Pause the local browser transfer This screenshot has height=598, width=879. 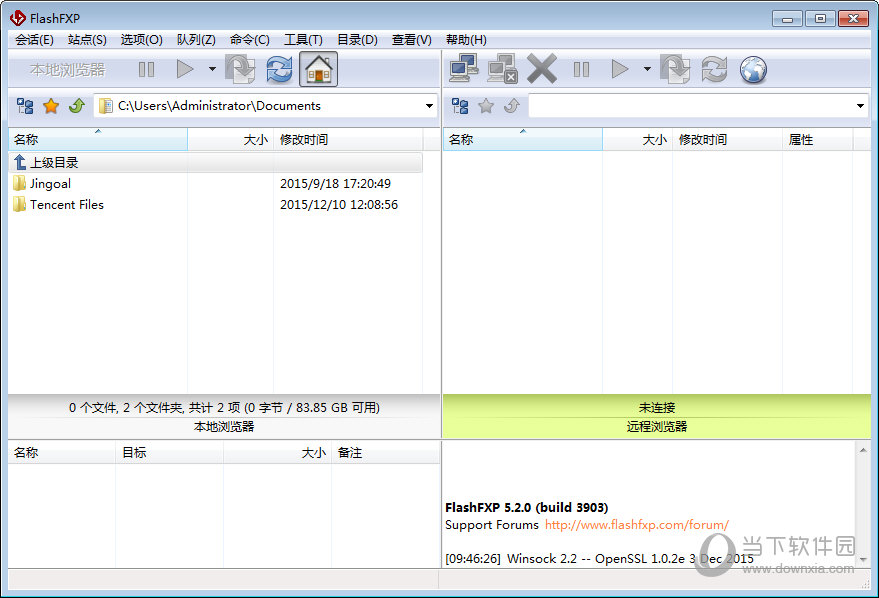click(146, 69)
